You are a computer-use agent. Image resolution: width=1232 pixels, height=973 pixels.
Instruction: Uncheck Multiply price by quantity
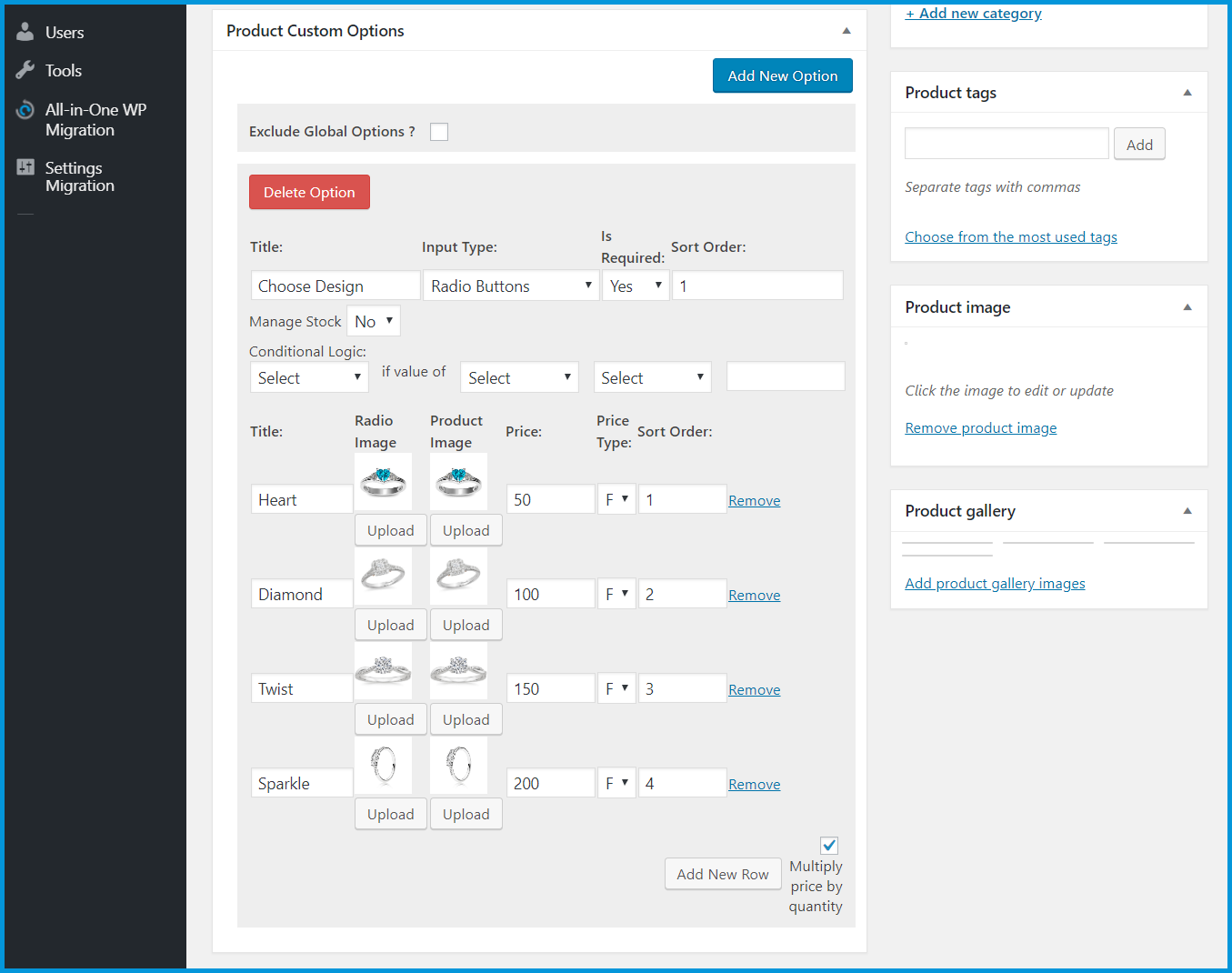[x=829, y=846]
